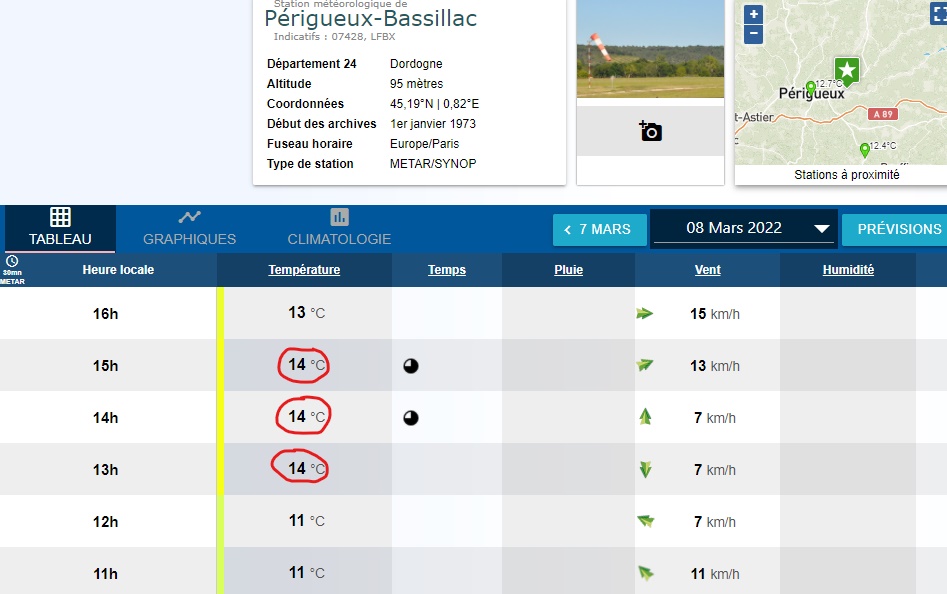Click the Dordogne department value
The image size is (947, 594).
pos(416,64)
